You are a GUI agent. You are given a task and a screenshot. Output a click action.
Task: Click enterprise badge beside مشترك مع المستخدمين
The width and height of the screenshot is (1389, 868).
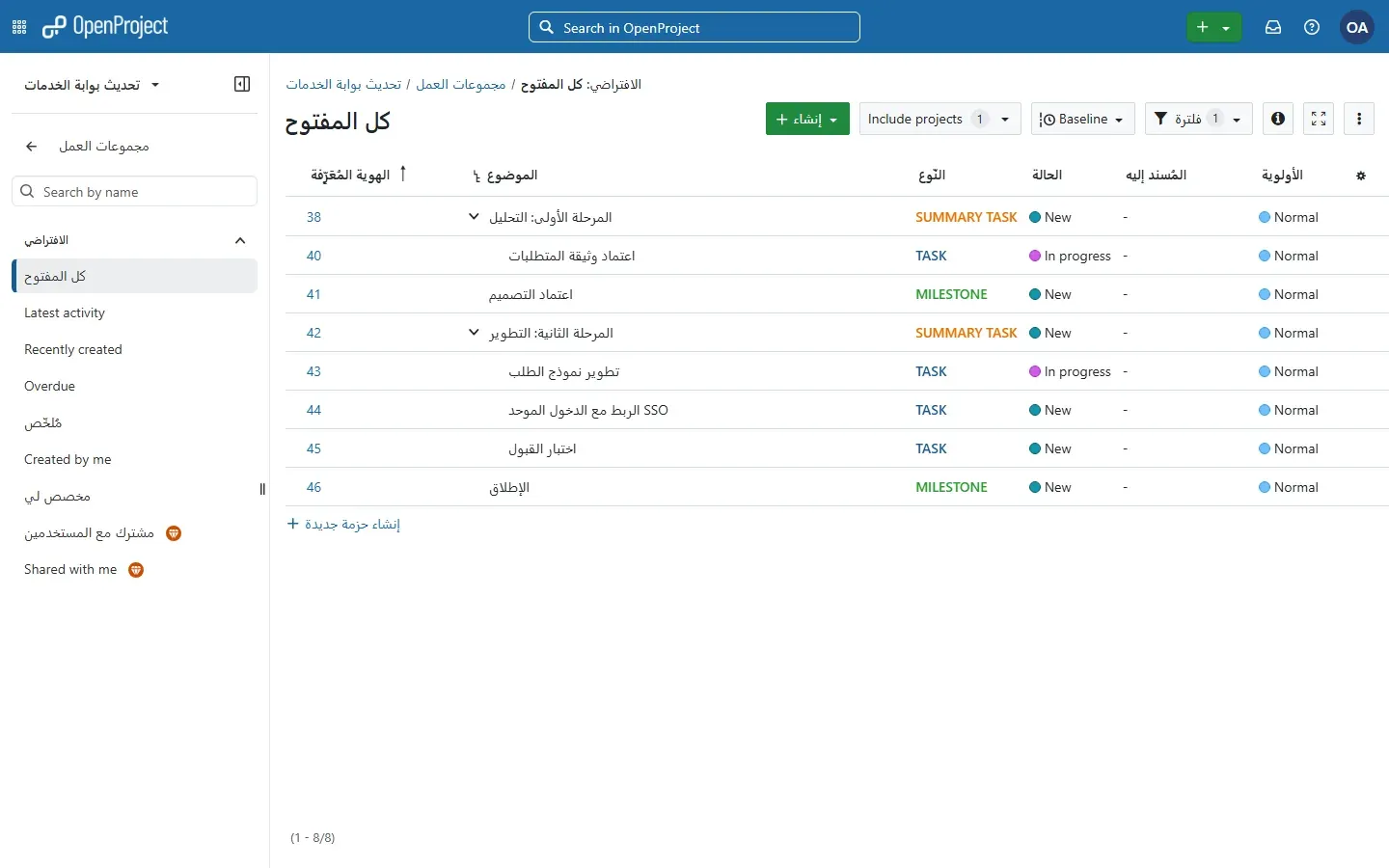174,533
